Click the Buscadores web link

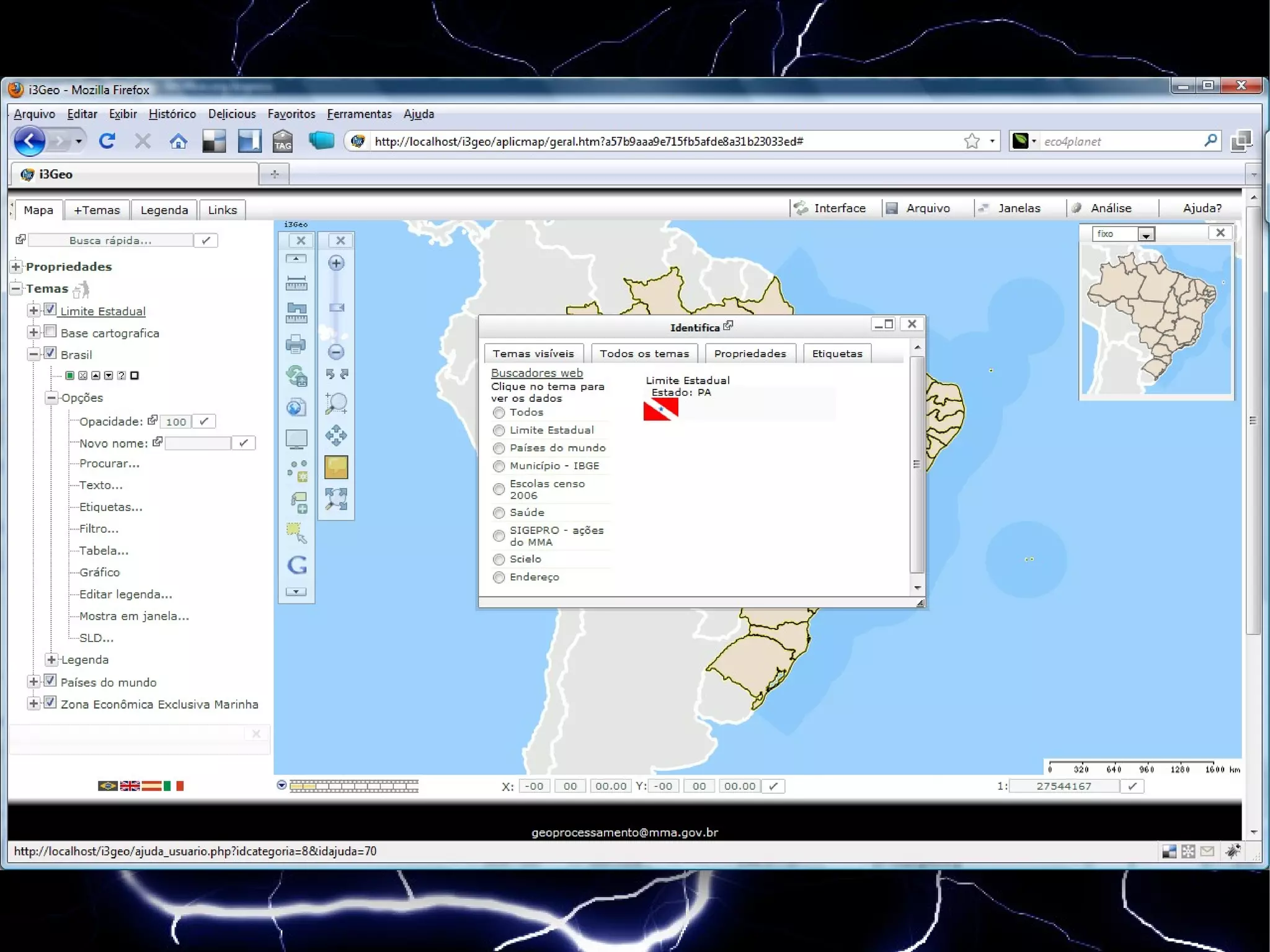coord(536,373)
